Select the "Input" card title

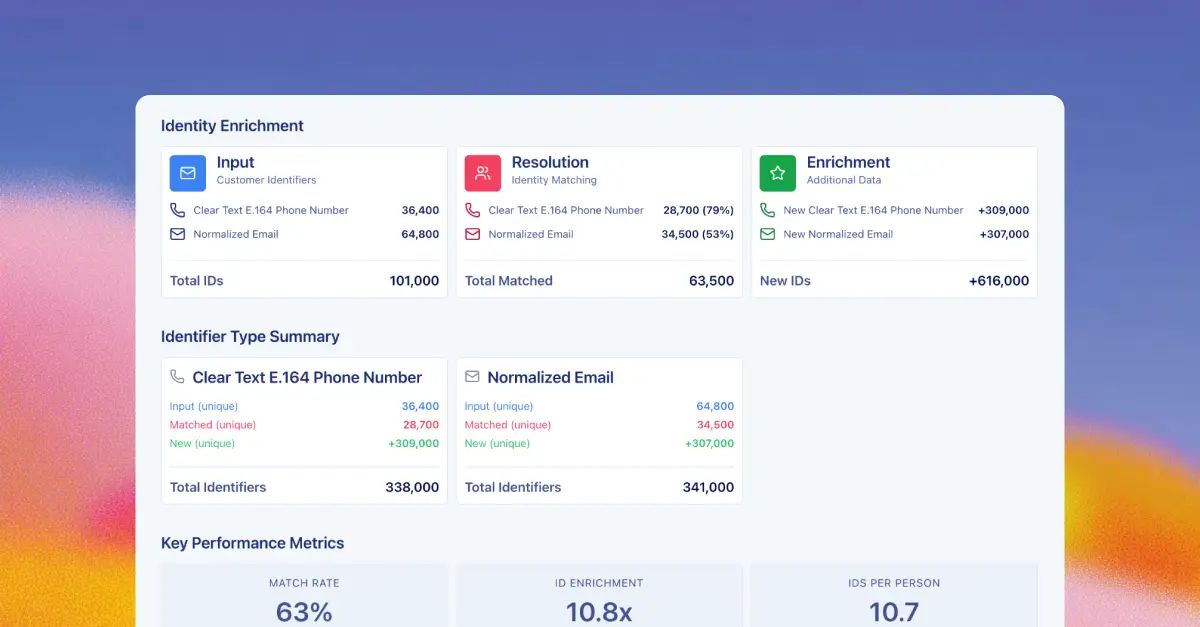(235, 162)
